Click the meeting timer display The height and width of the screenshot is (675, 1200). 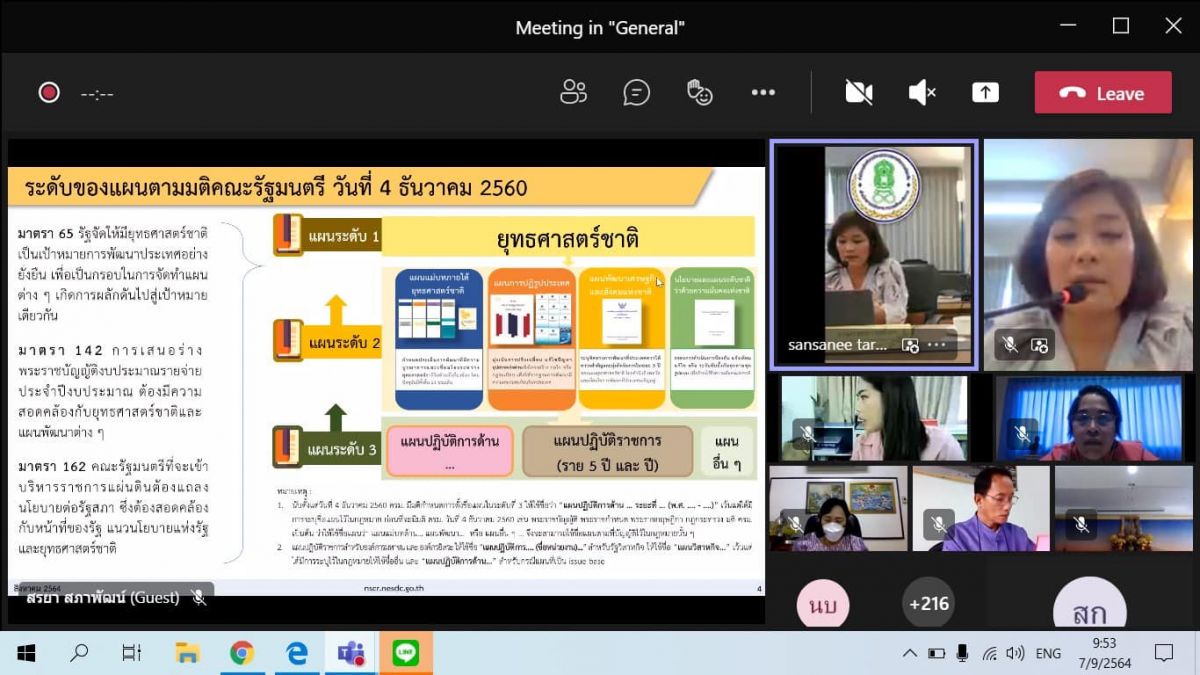pos(97,94)
